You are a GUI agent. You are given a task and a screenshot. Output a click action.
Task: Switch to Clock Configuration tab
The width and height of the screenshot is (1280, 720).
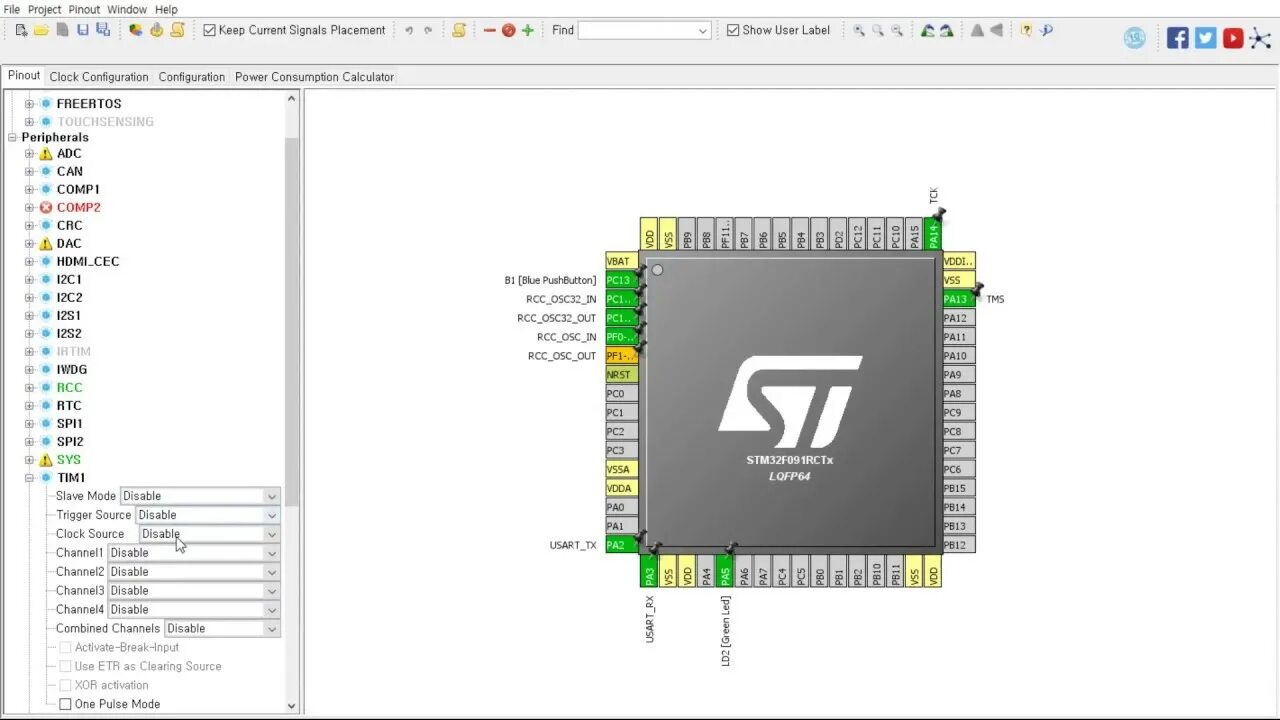pyautogui.click(x=99, y=77)
